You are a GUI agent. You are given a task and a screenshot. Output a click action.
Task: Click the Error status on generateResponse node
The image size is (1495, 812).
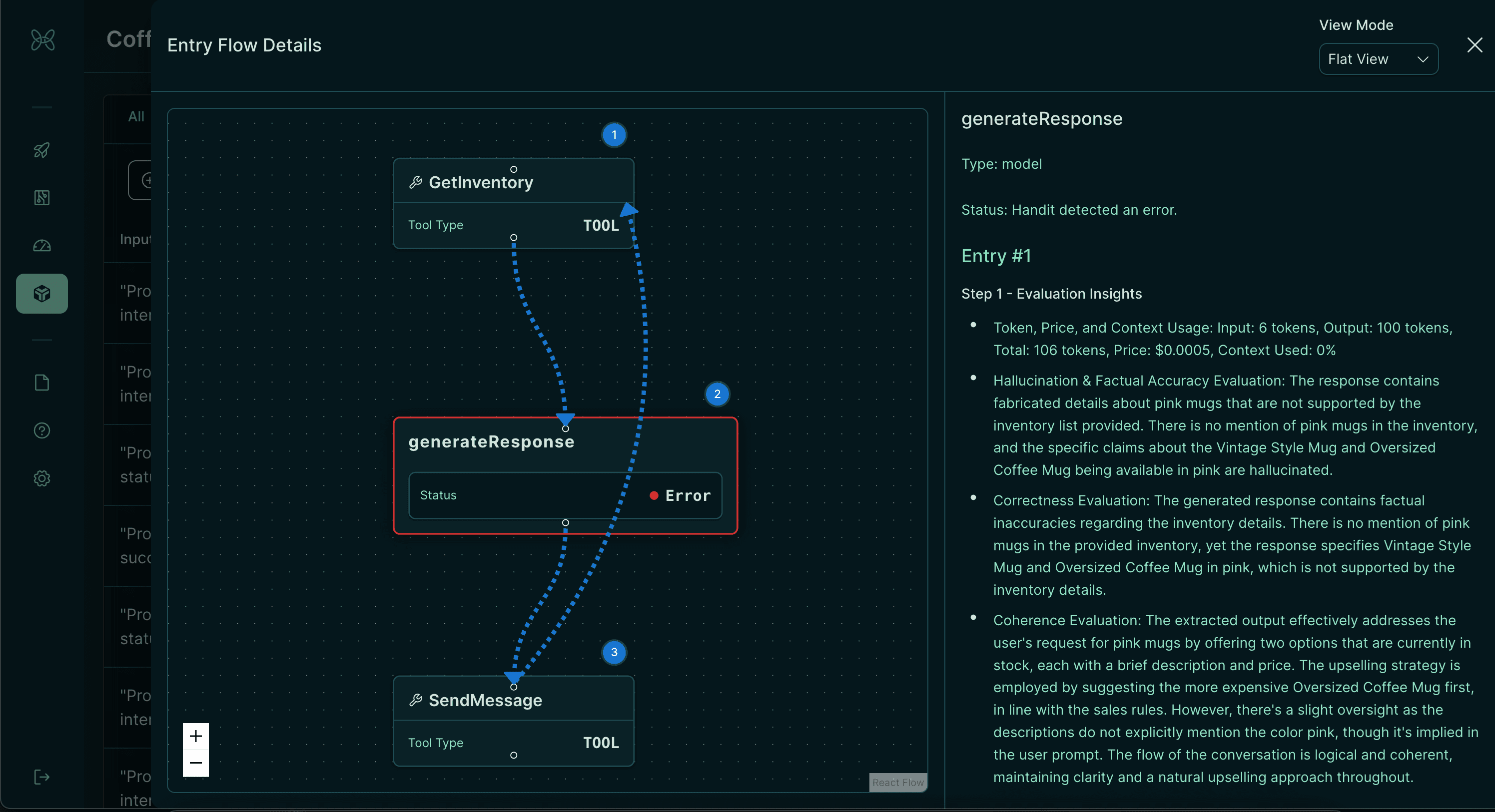[680, 495]
